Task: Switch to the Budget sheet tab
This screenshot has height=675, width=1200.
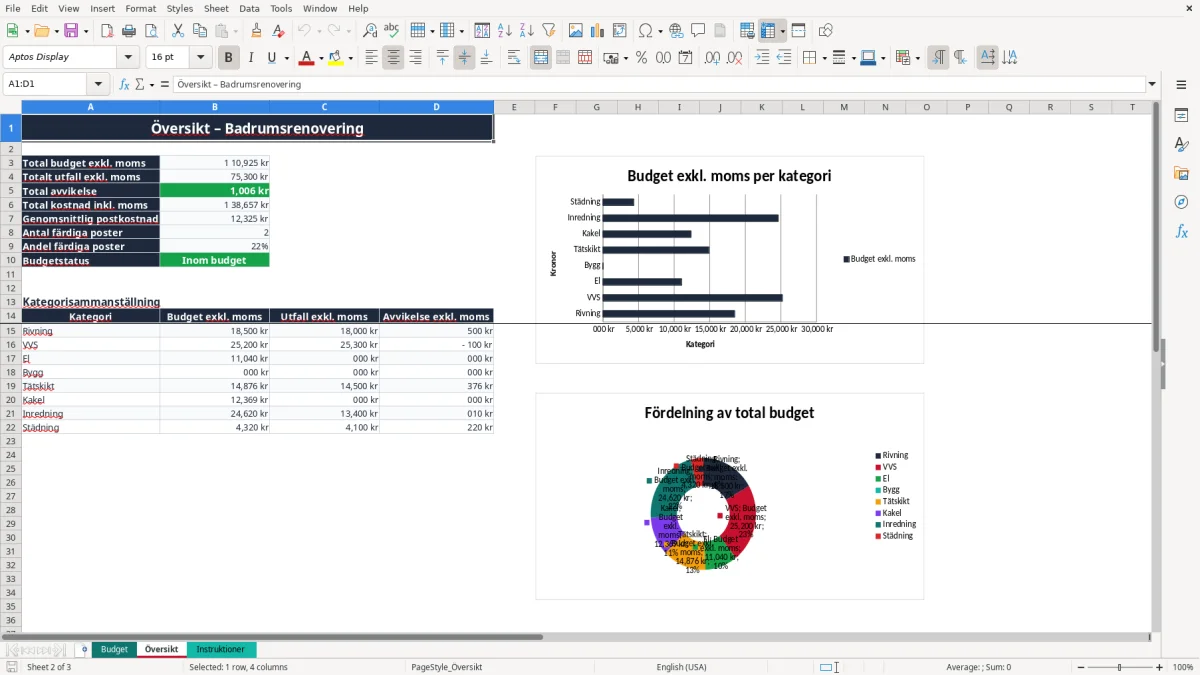Action: [x=114, y=650]
